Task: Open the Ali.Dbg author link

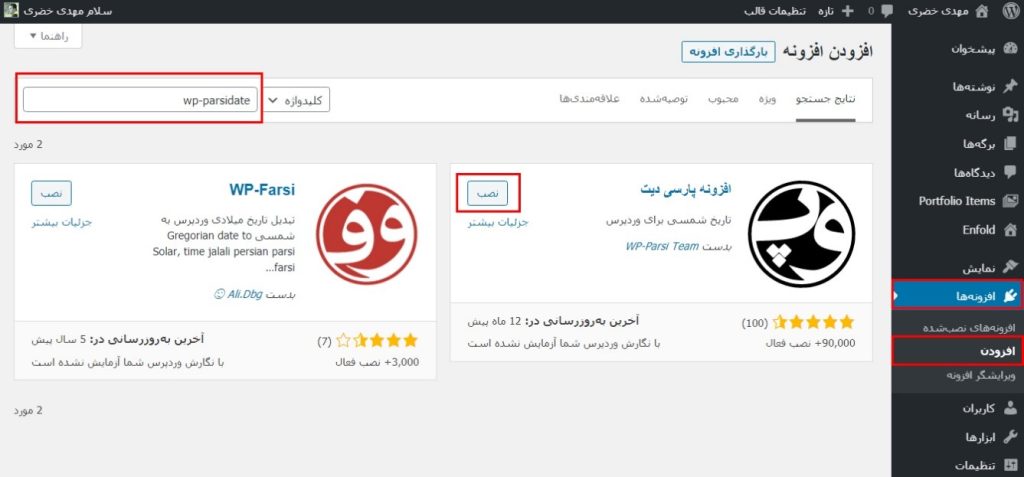Action: tap(244, 294)
